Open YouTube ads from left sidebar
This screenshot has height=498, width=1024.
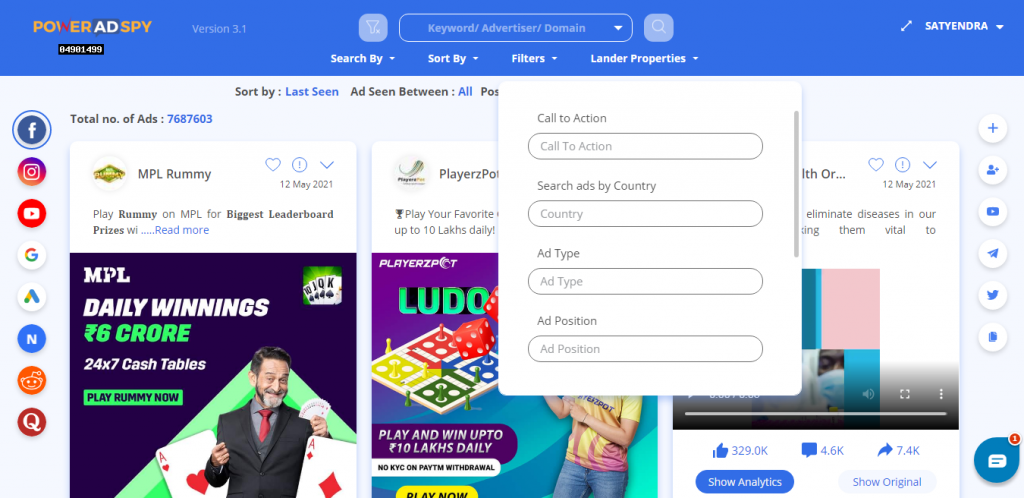pos(31,213)
